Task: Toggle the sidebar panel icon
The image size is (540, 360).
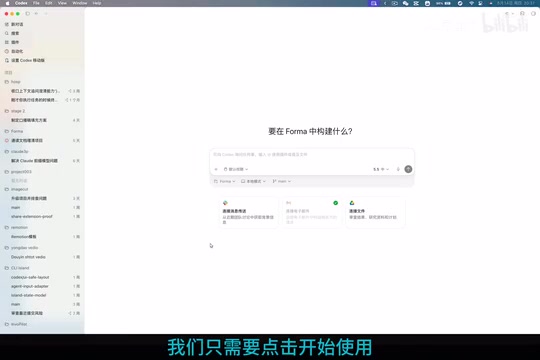Action: coord(28,14)
